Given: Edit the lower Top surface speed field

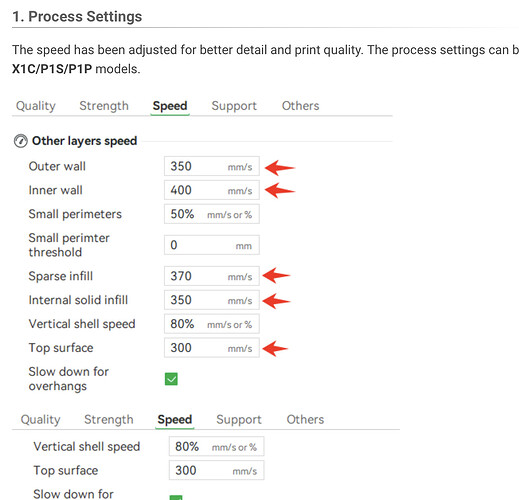Looking at the screenshot, I should pyautogui.click(x=216, y=470).
